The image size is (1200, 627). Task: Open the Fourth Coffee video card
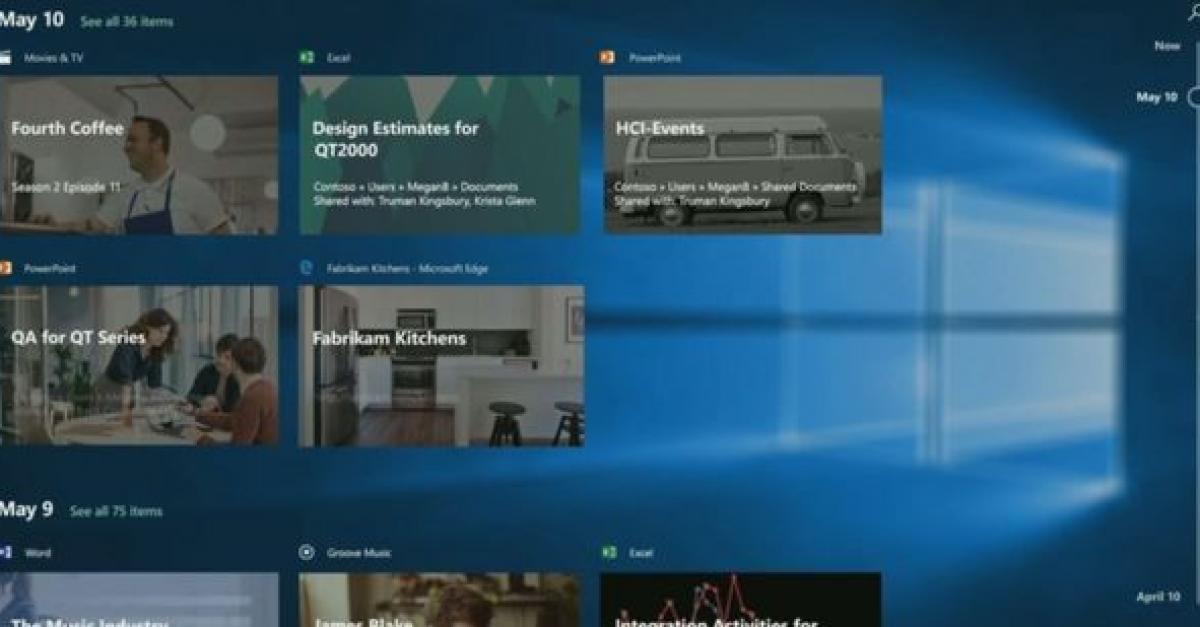(139, 155)
